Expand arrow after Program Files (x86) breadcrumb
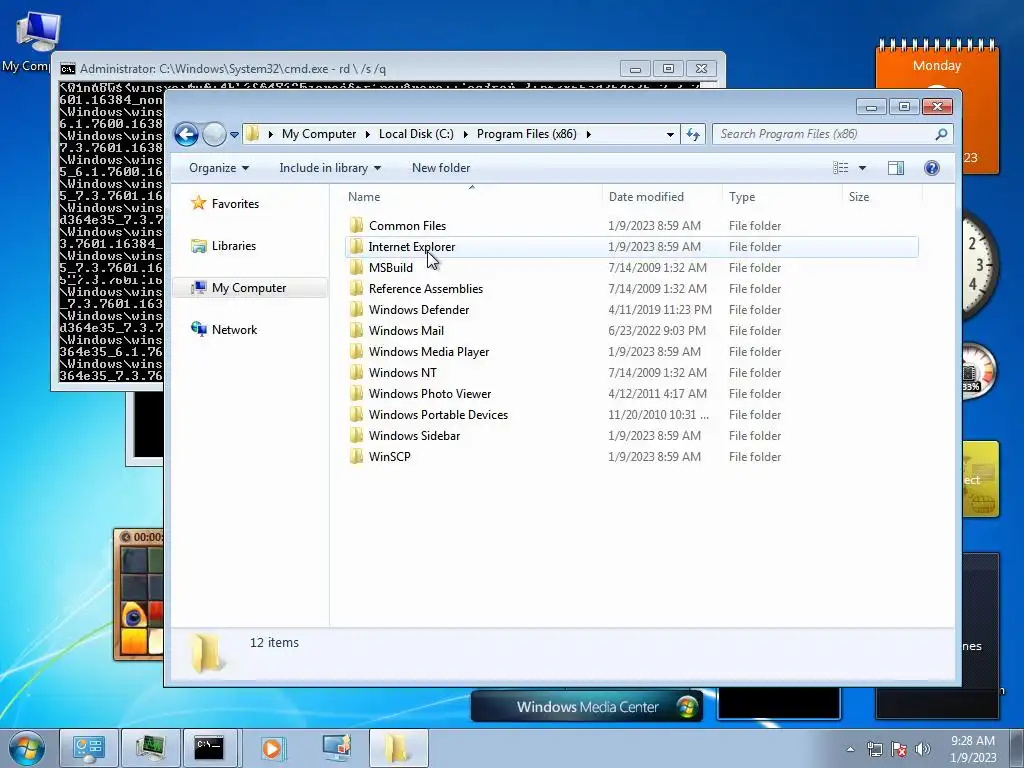 pos(588,135)
